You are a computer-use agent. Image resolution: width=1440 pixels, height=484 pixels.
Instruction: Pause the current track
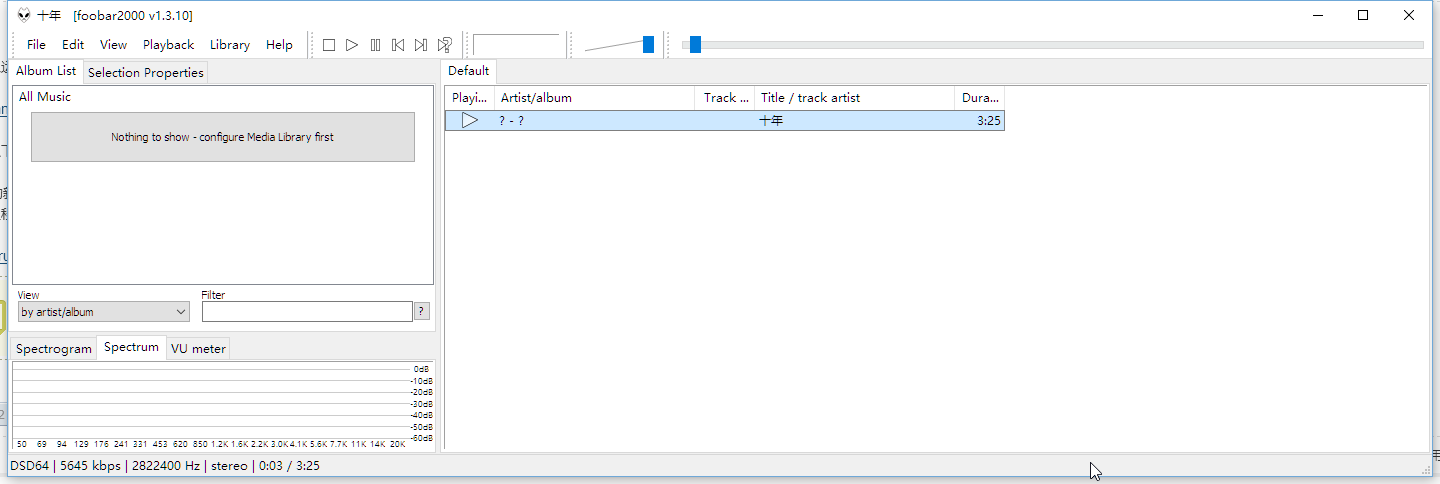375,45
